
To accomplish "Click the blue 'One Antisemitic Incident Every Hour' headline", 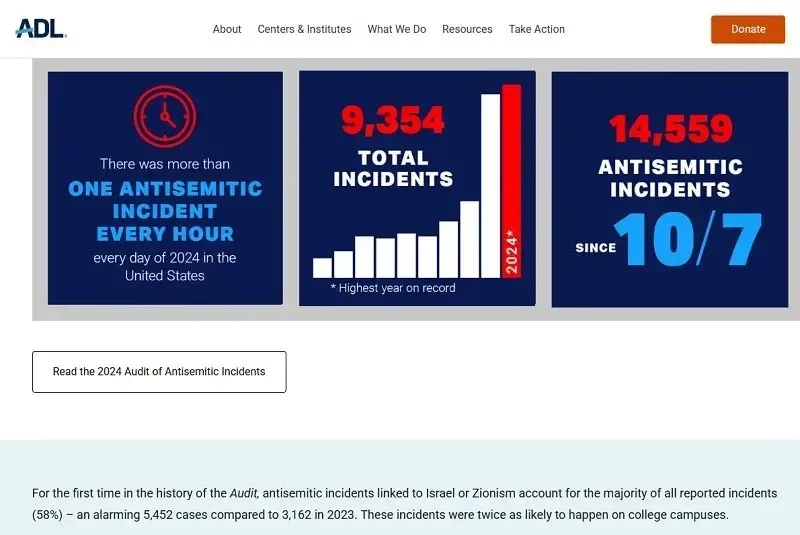I will pos(165,211).
